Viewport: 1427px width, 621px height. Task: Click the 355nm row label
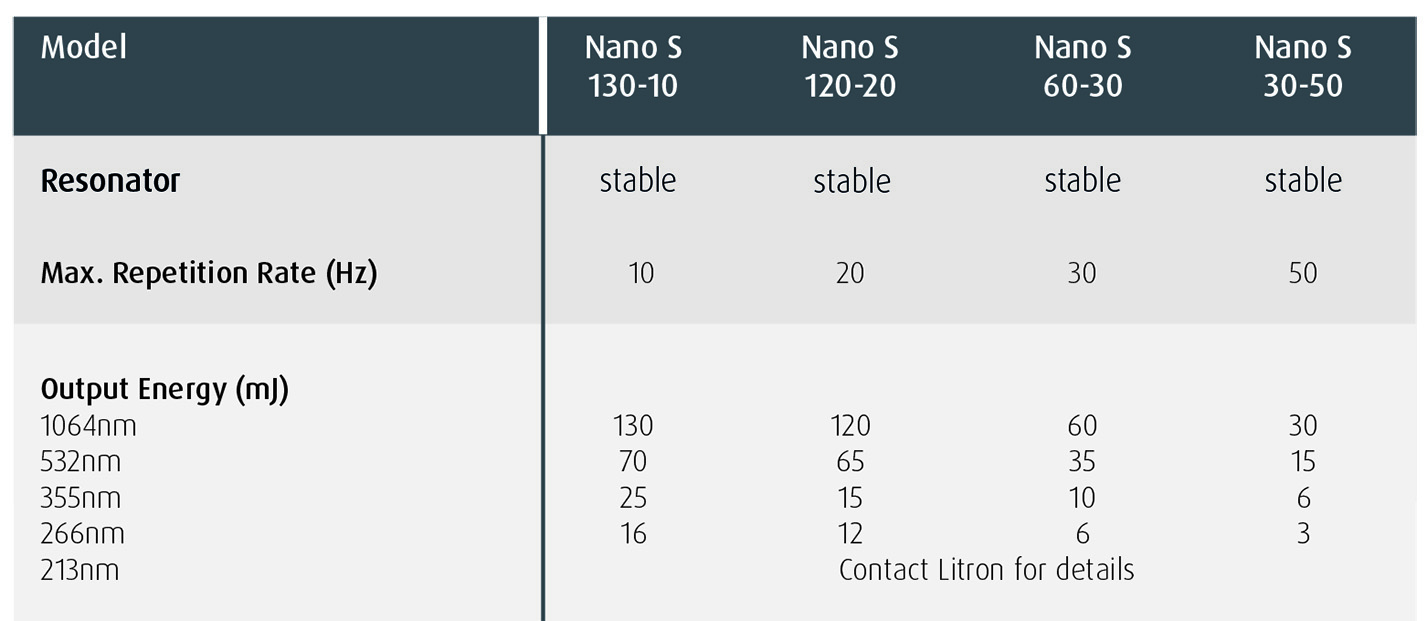(80, 498)
